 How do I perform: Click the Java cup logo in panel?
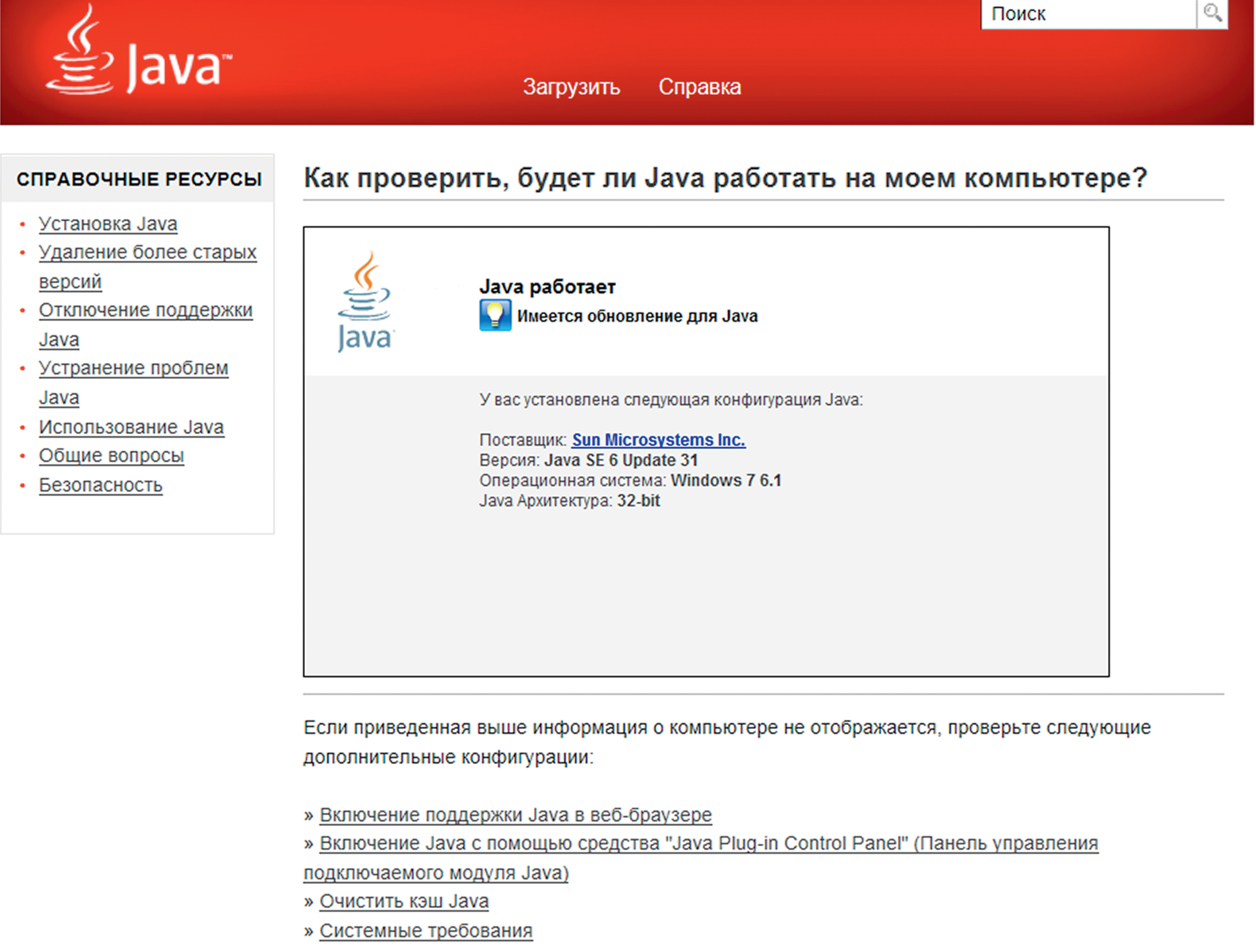tap(364, 301)
